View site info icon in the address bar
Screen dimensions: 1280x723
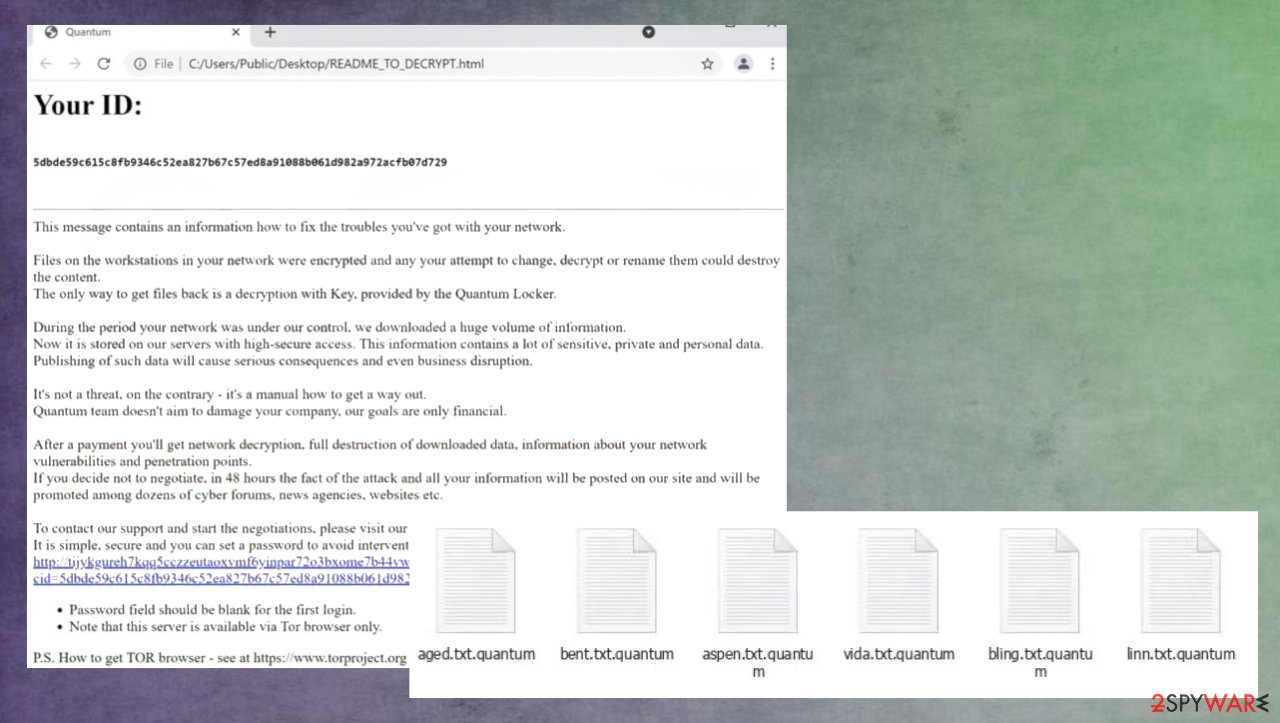[139, 63]
